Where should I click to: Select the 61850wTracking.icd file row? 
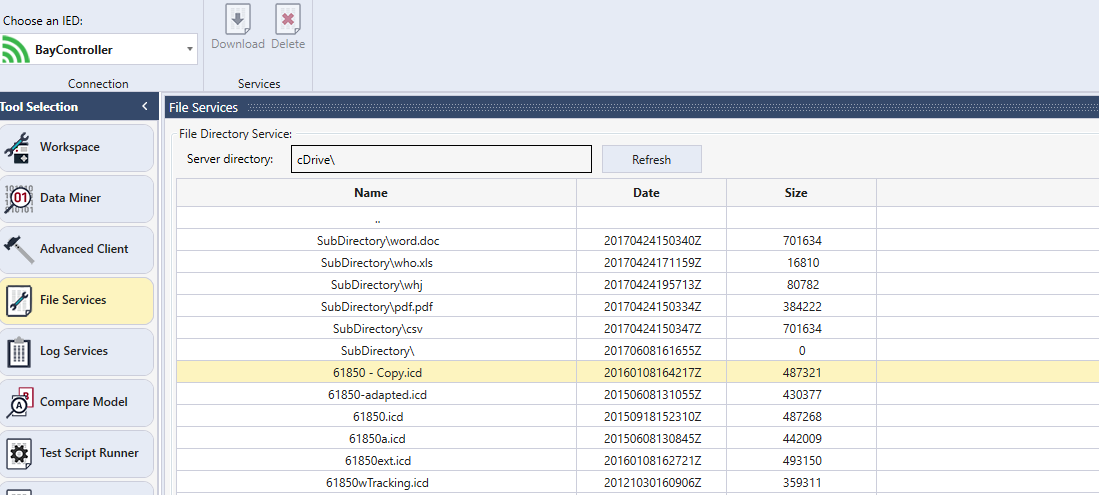click(x=376, y=483)
